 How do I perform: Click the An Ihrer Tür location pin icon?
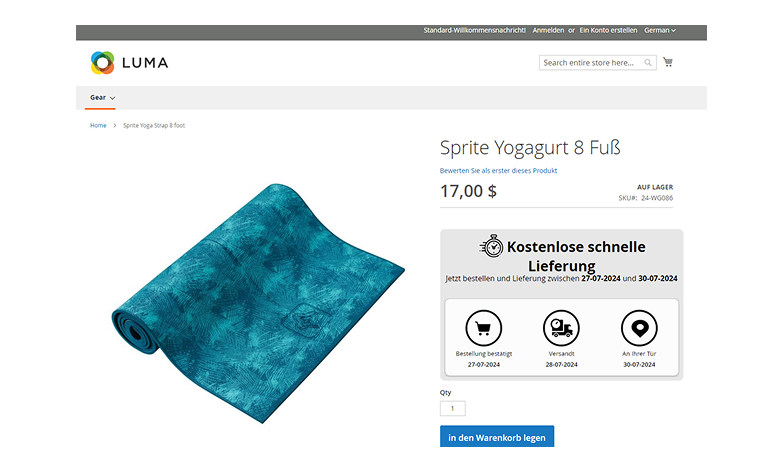pyautogui.click(x=639, y=328)
